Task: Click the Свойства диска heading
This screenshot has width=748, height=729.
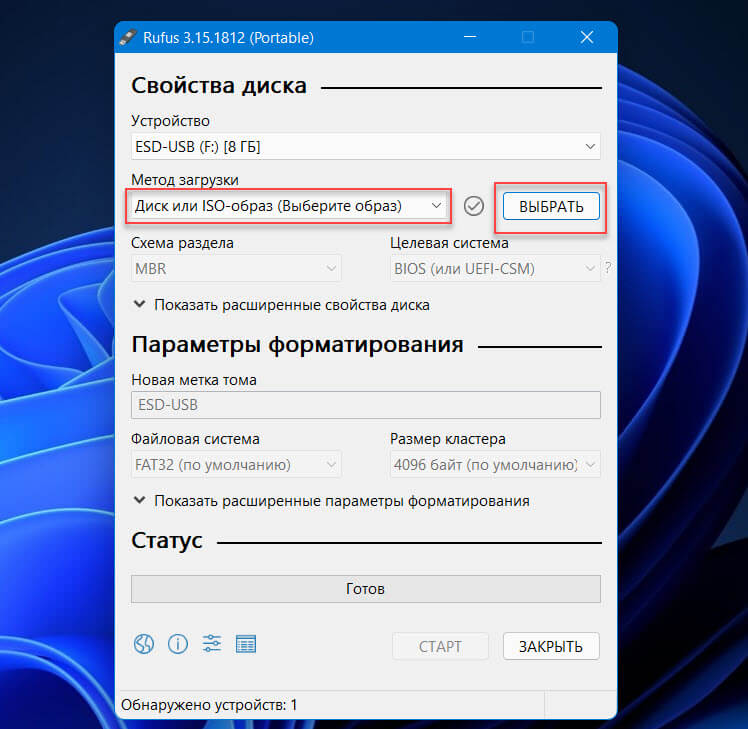Action: (219, 86)
